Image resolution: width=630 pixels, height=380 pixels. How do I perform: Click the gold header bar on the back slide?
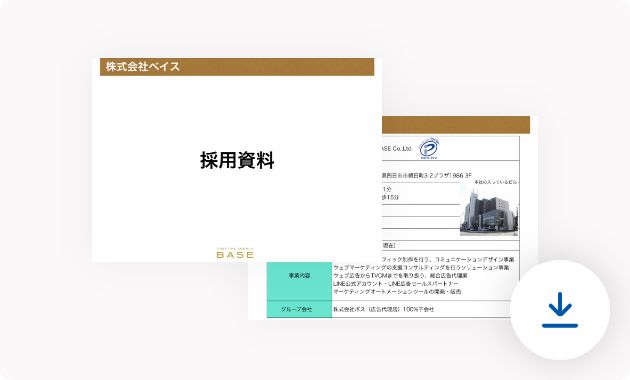coord(456,125)
